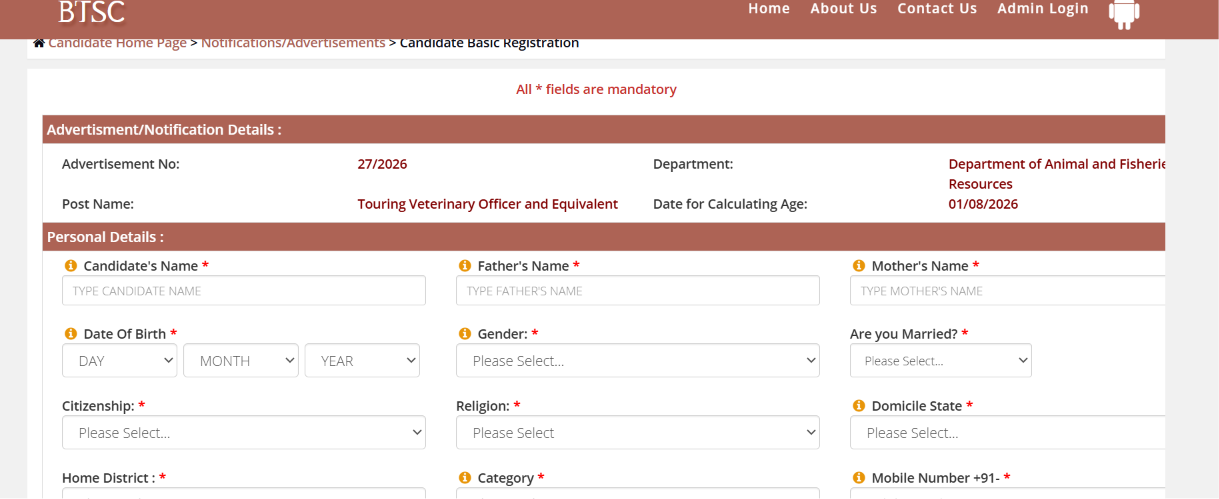Click info icon beside Mother's Name

858,266
